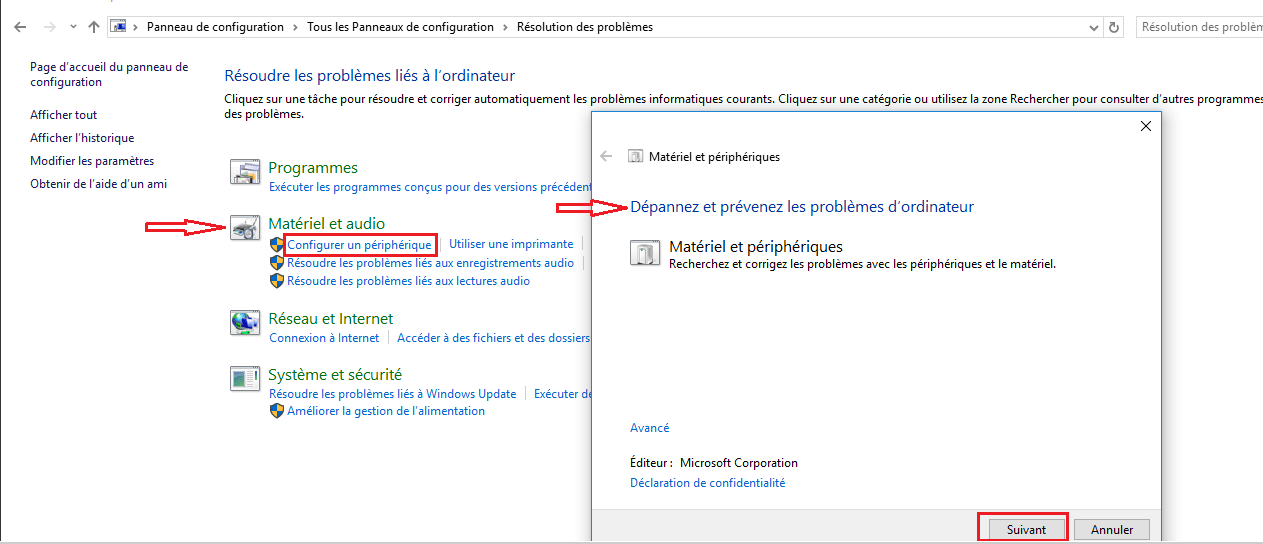
Task: Navigate up one level with the up arrow
Action: (x=94, y=27)
